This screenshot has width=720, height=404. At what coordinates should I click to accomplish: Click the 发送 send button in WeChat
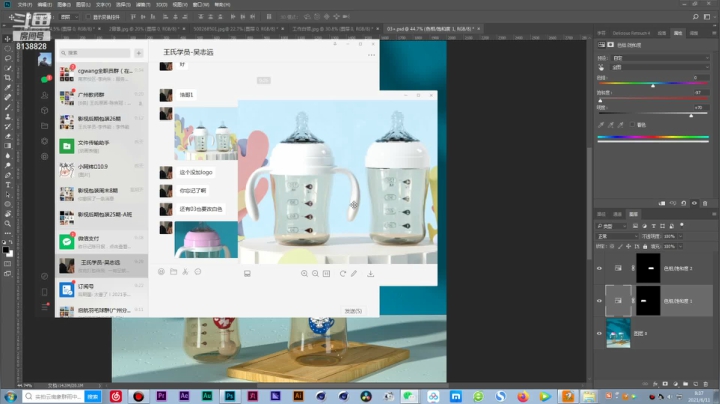(x=353, y=311)
